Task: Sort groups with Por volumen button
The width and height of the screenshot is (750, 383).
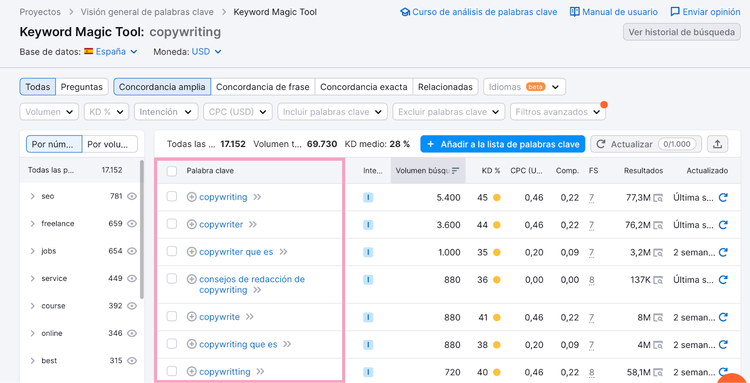Action: (110, 144)
